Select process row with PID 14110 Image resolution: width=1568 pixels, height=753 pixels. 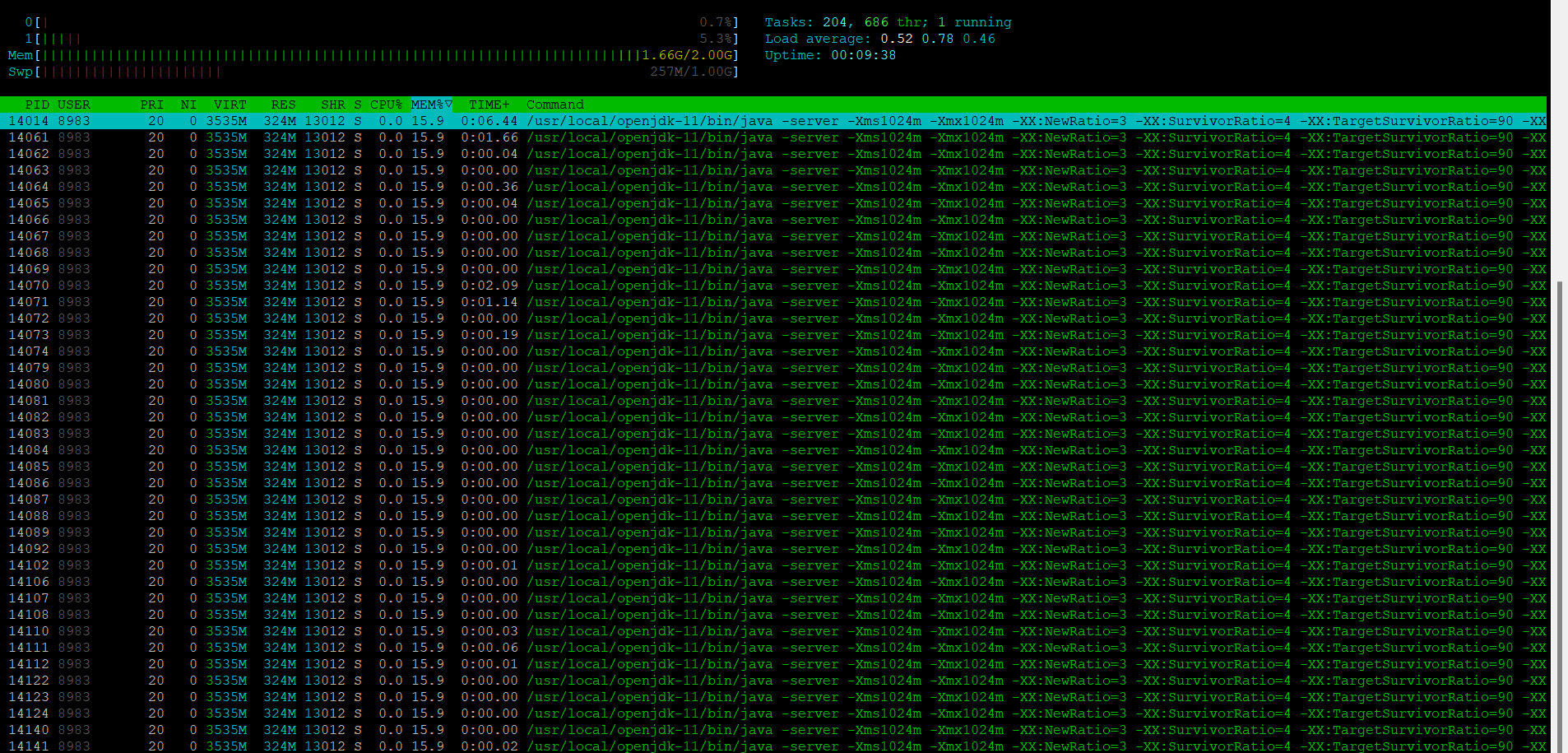coord(773,631)
